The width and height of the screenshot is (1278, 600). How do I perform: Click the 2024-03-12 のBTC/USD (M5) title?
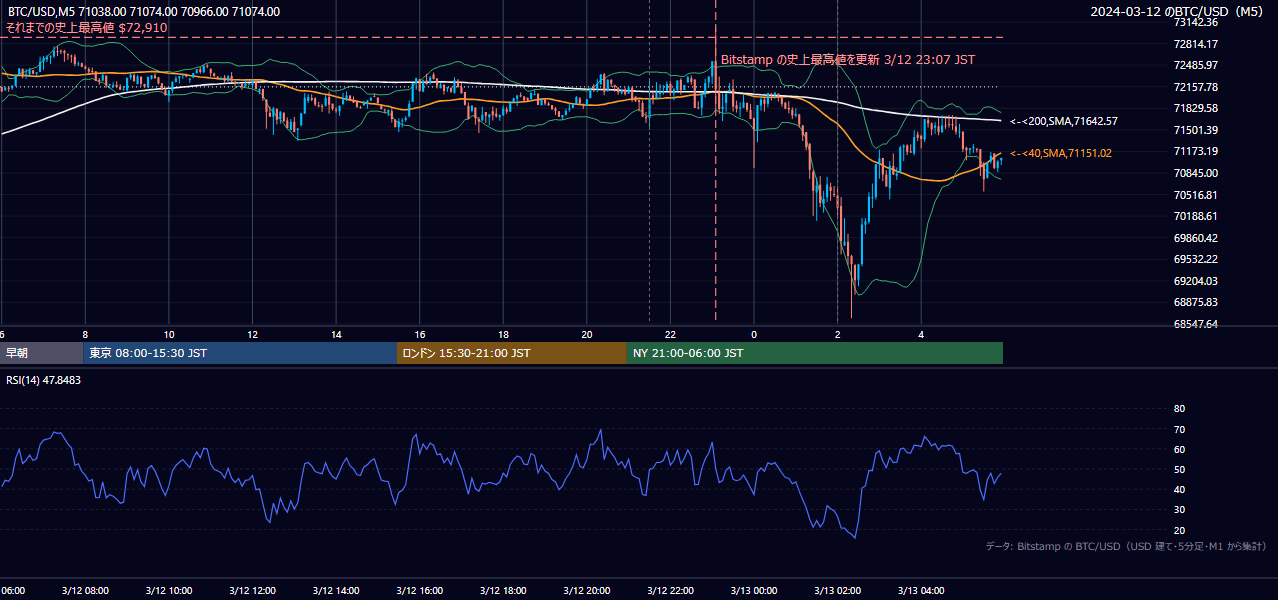pyautogui.click(x=1179, y=12)
